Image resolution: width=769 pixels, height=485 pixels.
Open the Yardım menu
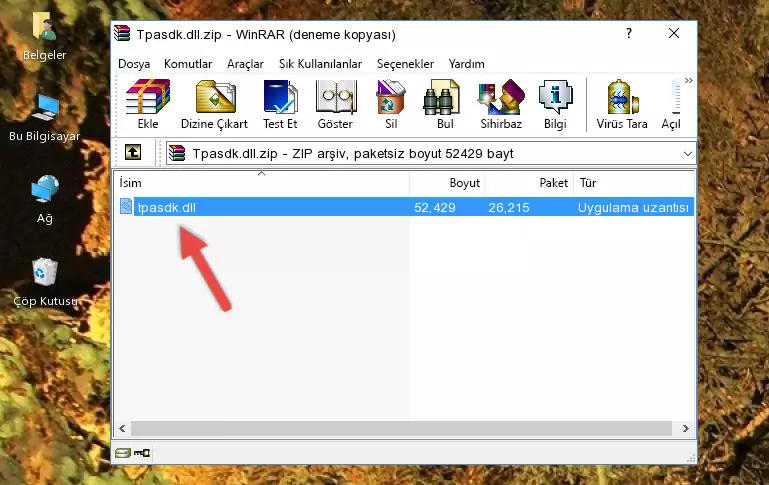(x=466, y=64)
